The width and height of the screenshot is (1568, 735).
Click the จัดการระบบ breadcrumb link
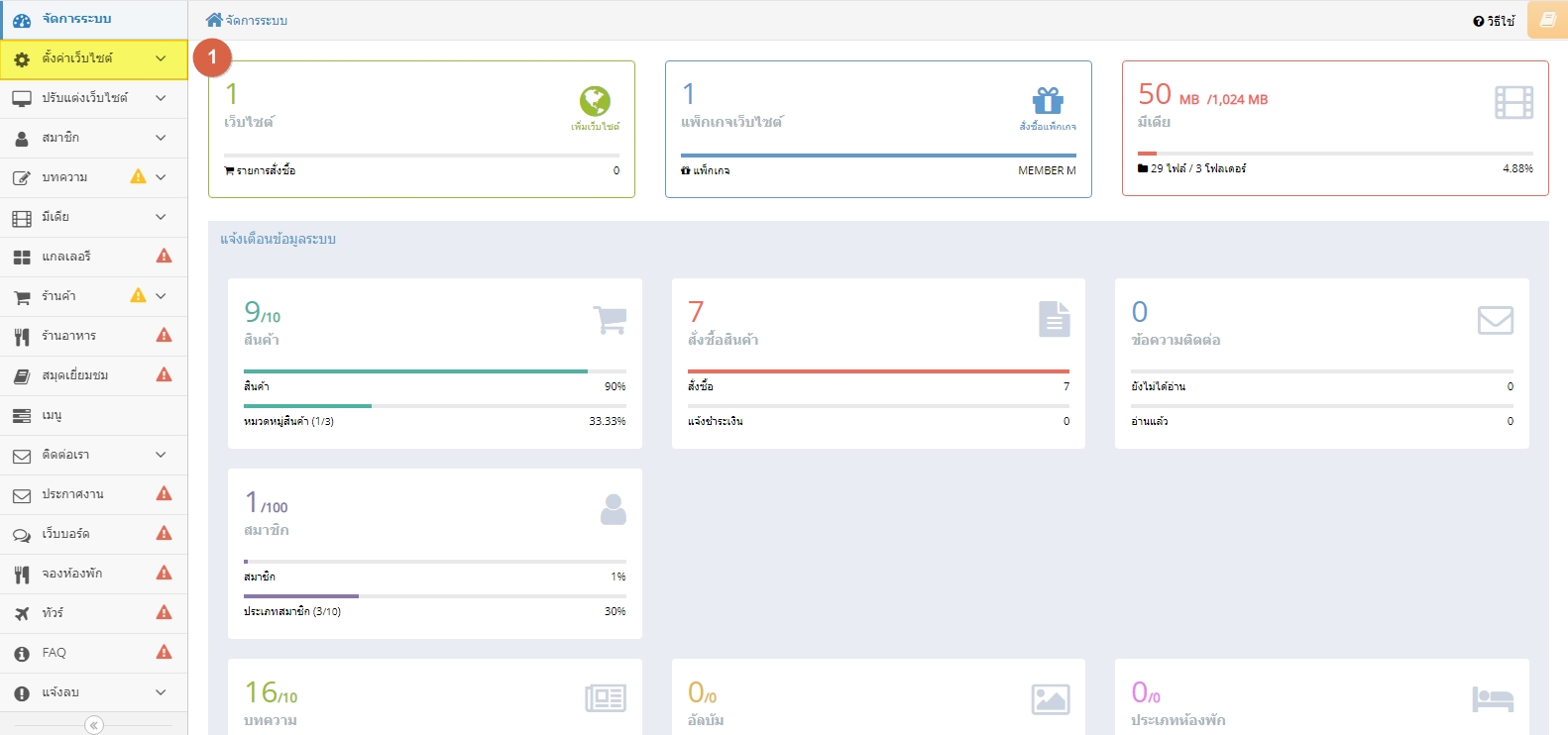257,21
